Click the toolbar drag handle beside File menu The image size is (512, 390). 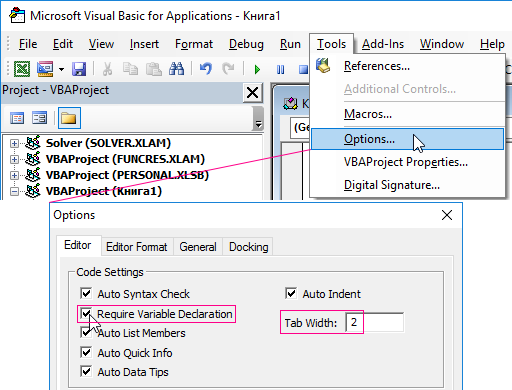click(x=8, y=44)
